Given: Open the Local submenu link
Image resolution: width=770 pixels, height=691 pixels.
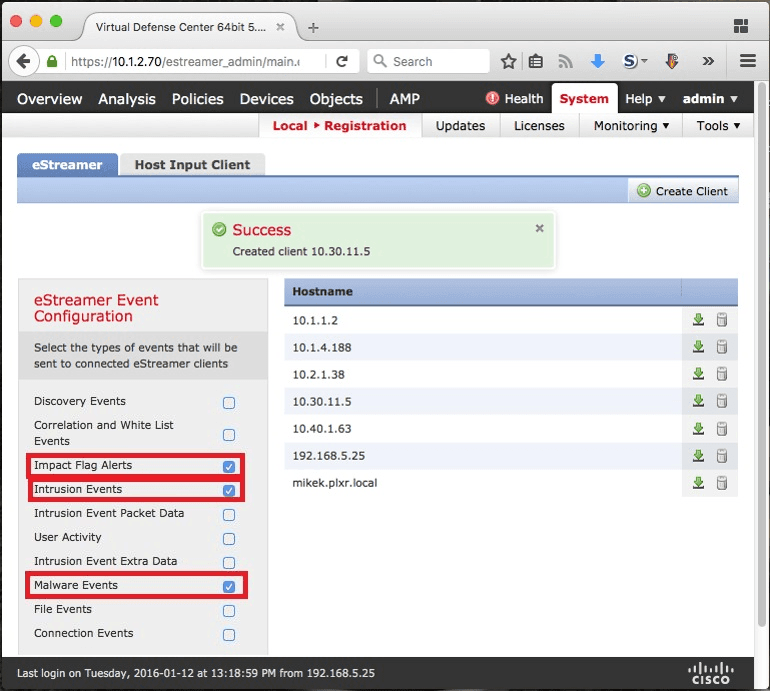Looking at the screenshot, I should pos(290,126).
